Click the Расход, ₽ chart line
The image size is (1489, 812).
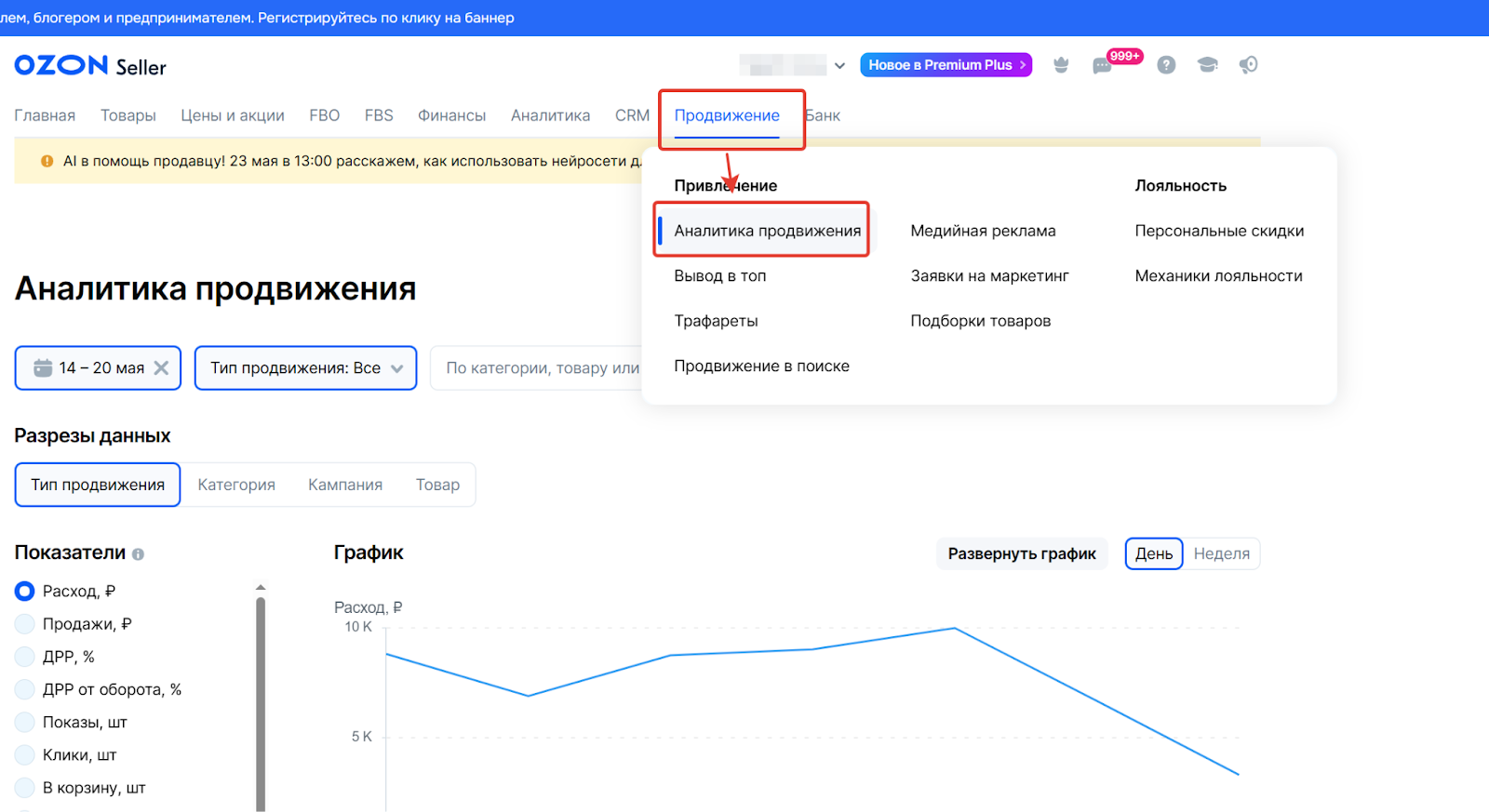[812, 649]
